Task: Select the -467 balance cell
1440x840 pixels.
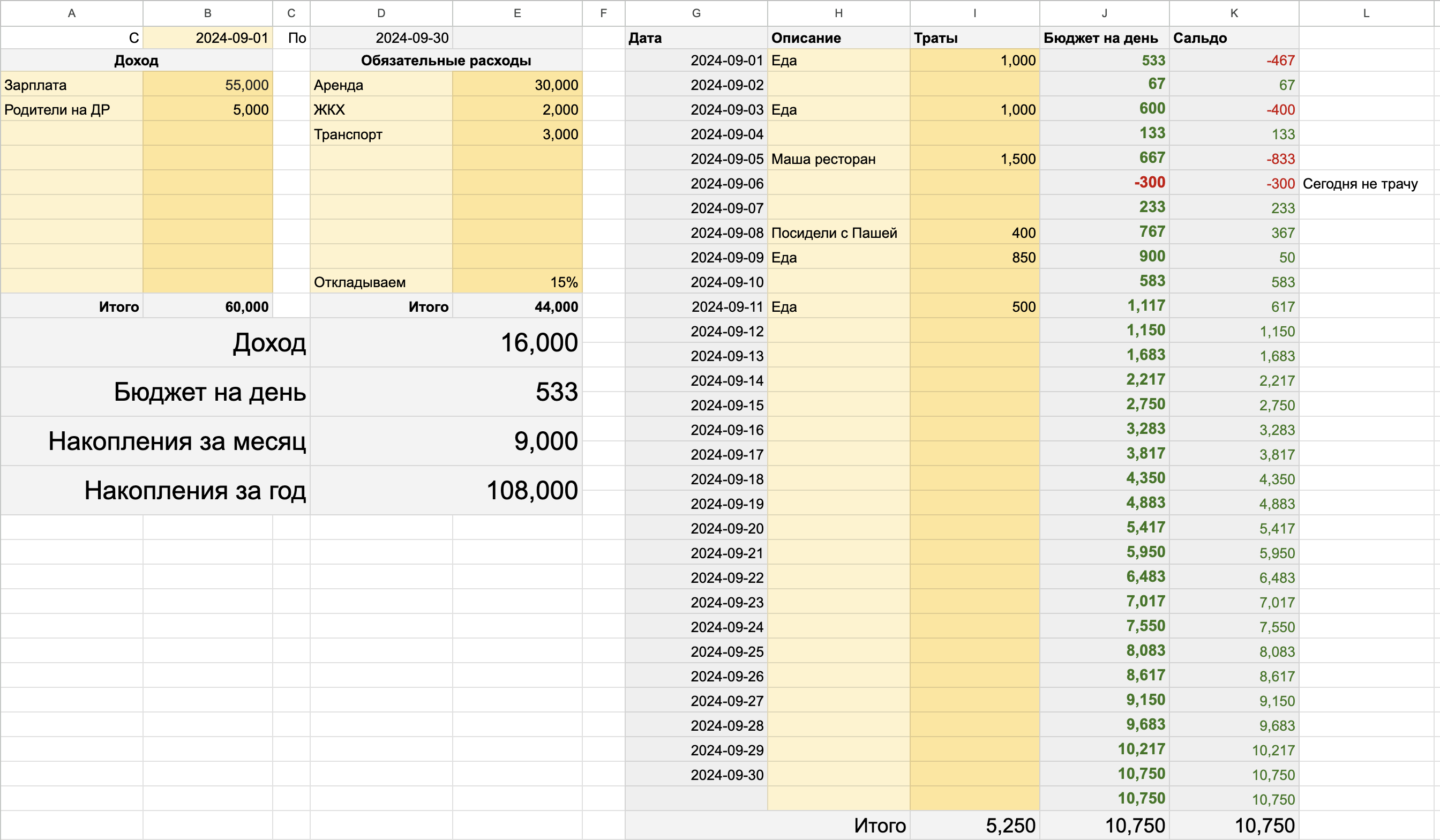Action: [1234, 60]
